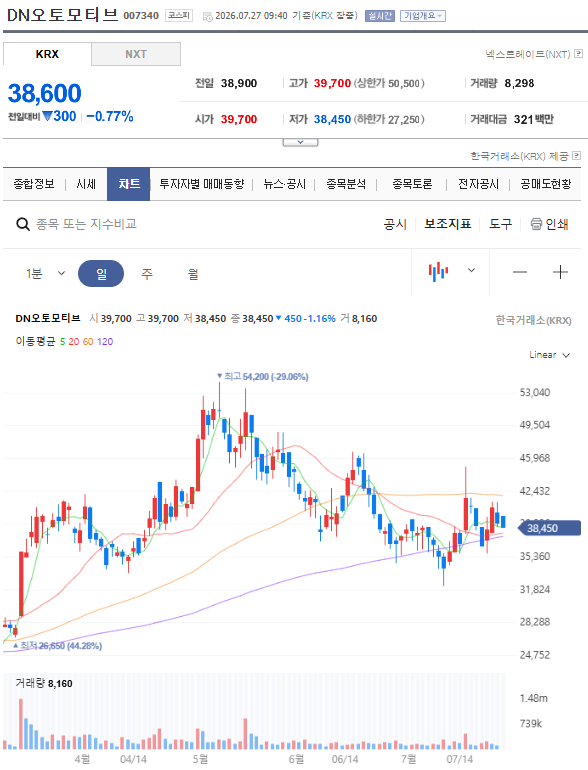Click the stock code 007340
The width and height of the screenshot is (588, 770).
click(141, 16)
